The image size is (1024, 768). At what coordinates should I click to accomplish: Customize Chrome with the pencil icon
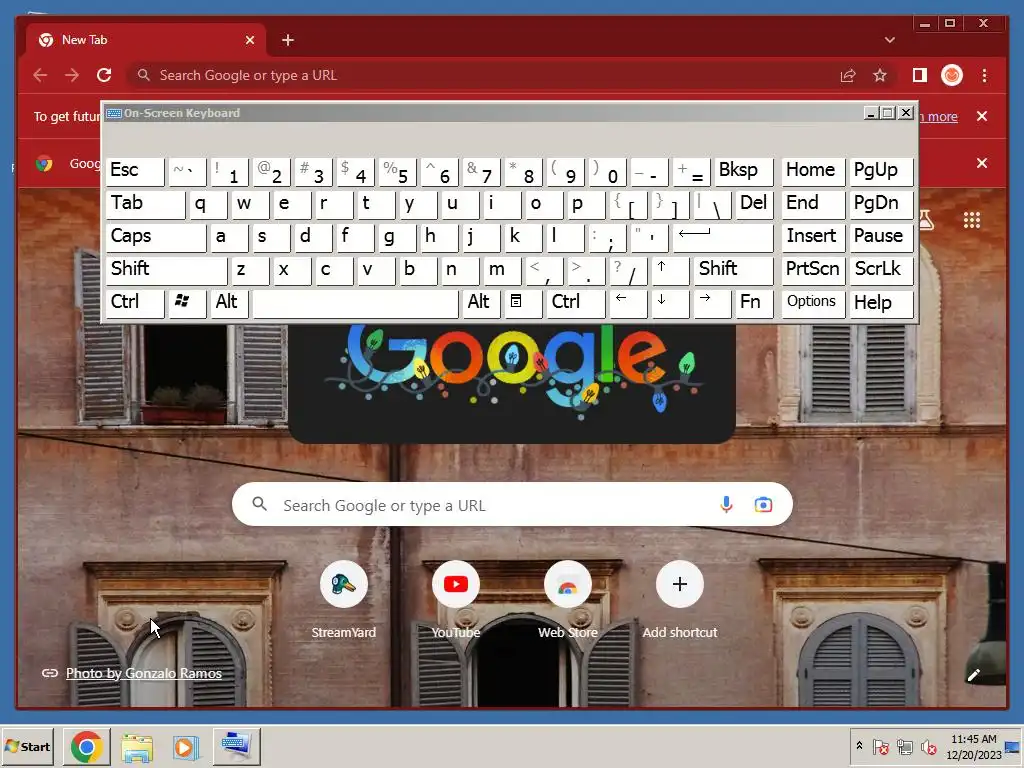tap(973, 675)
